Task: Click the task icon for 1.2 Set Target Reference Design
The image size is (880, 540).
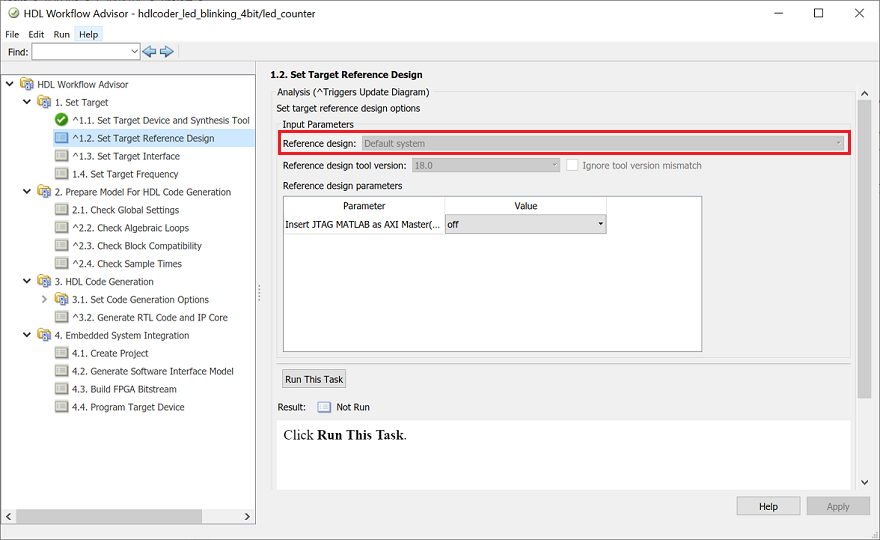Action: [62, 138]
